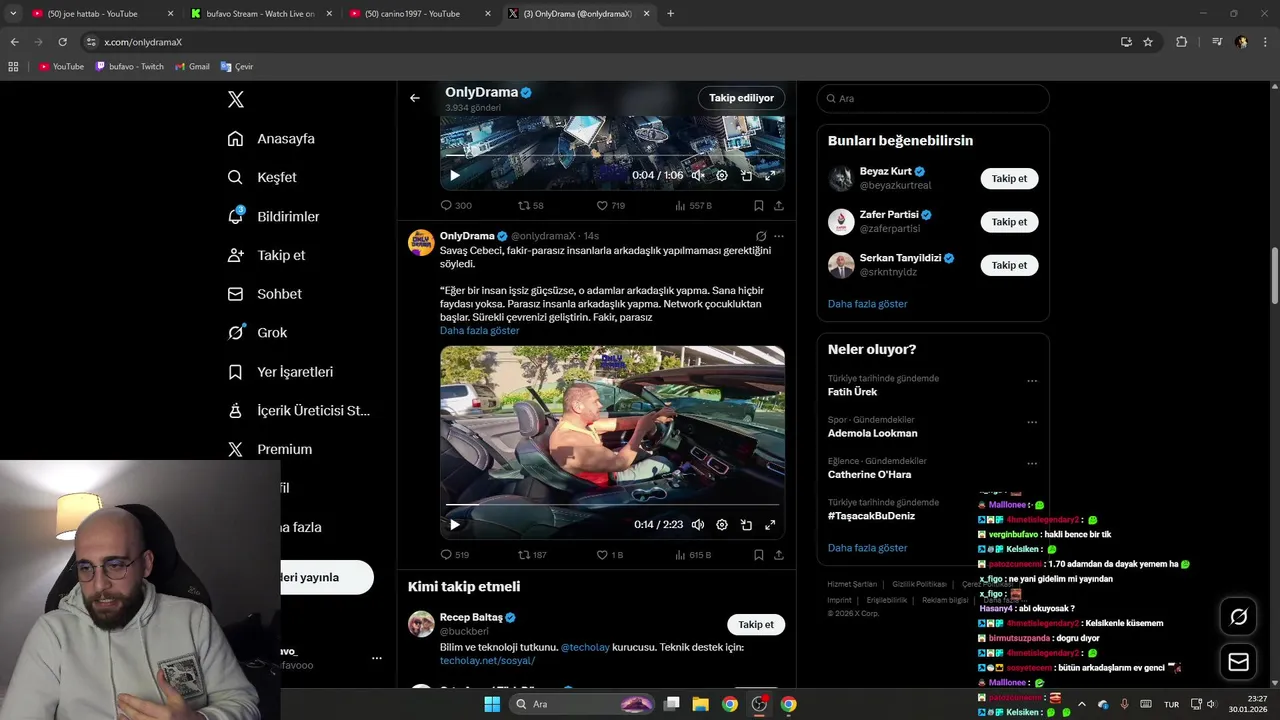Toggle picture-in-picture on car video
1280x720 pixels.
[746, 524]
